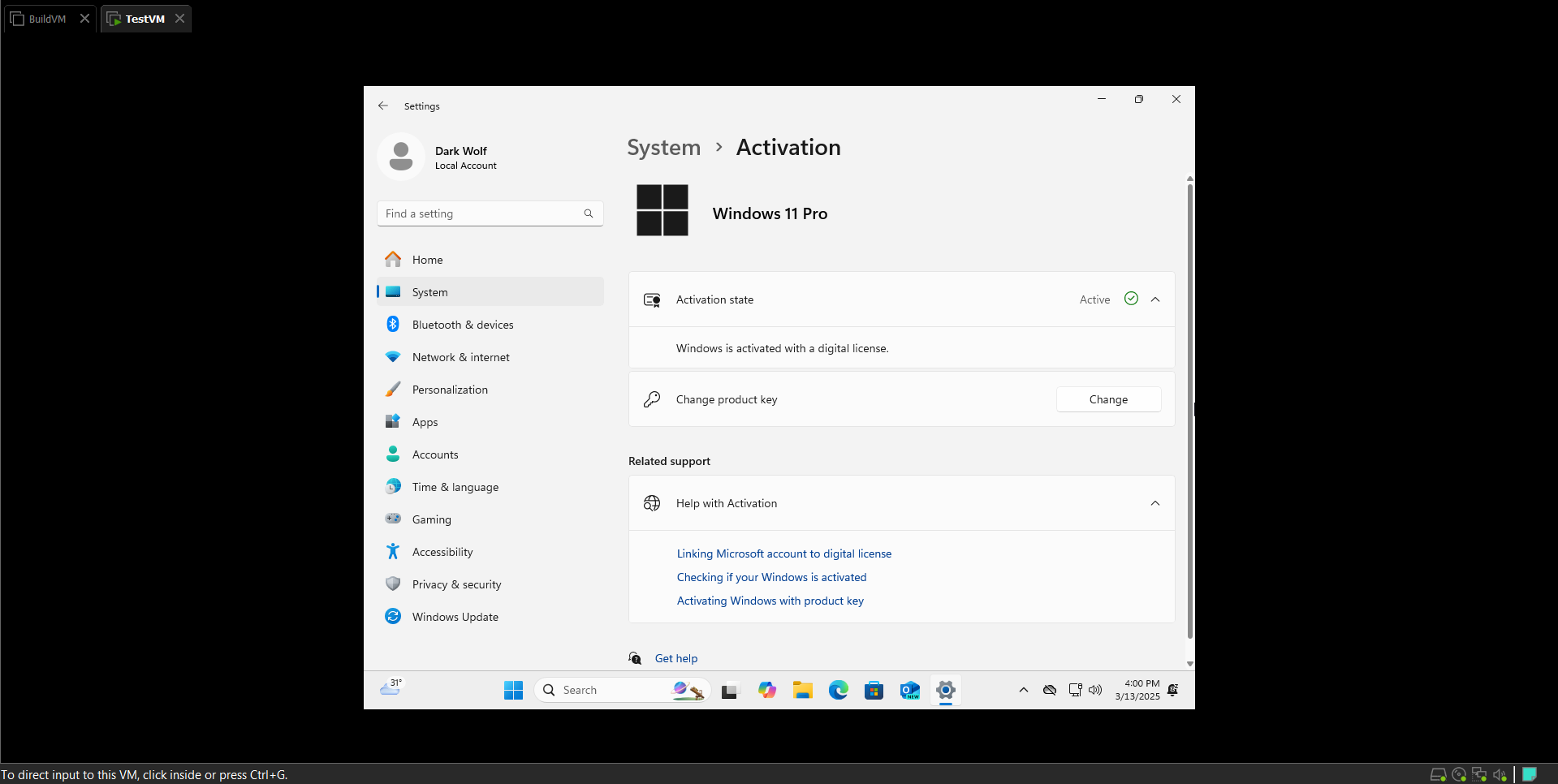Open Time & language settings
The image size is (1558, 784).
(490, 487)
